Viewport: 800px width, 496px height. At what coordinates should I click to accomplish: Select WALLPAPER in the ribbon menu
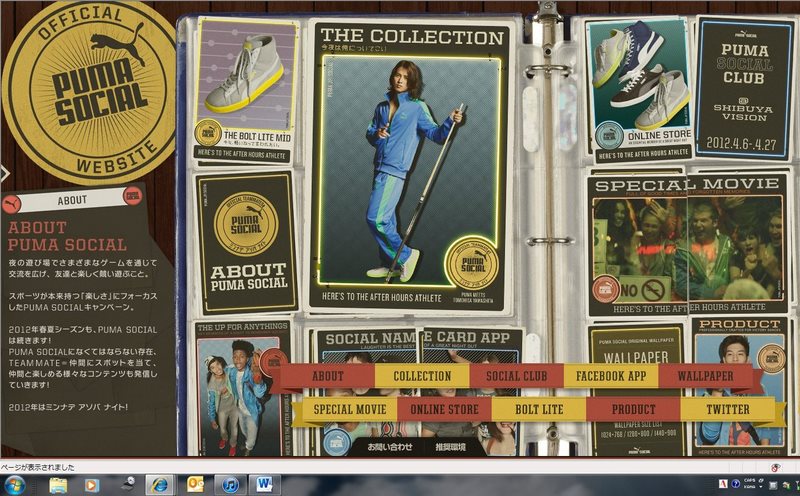[x=706, y=376]
